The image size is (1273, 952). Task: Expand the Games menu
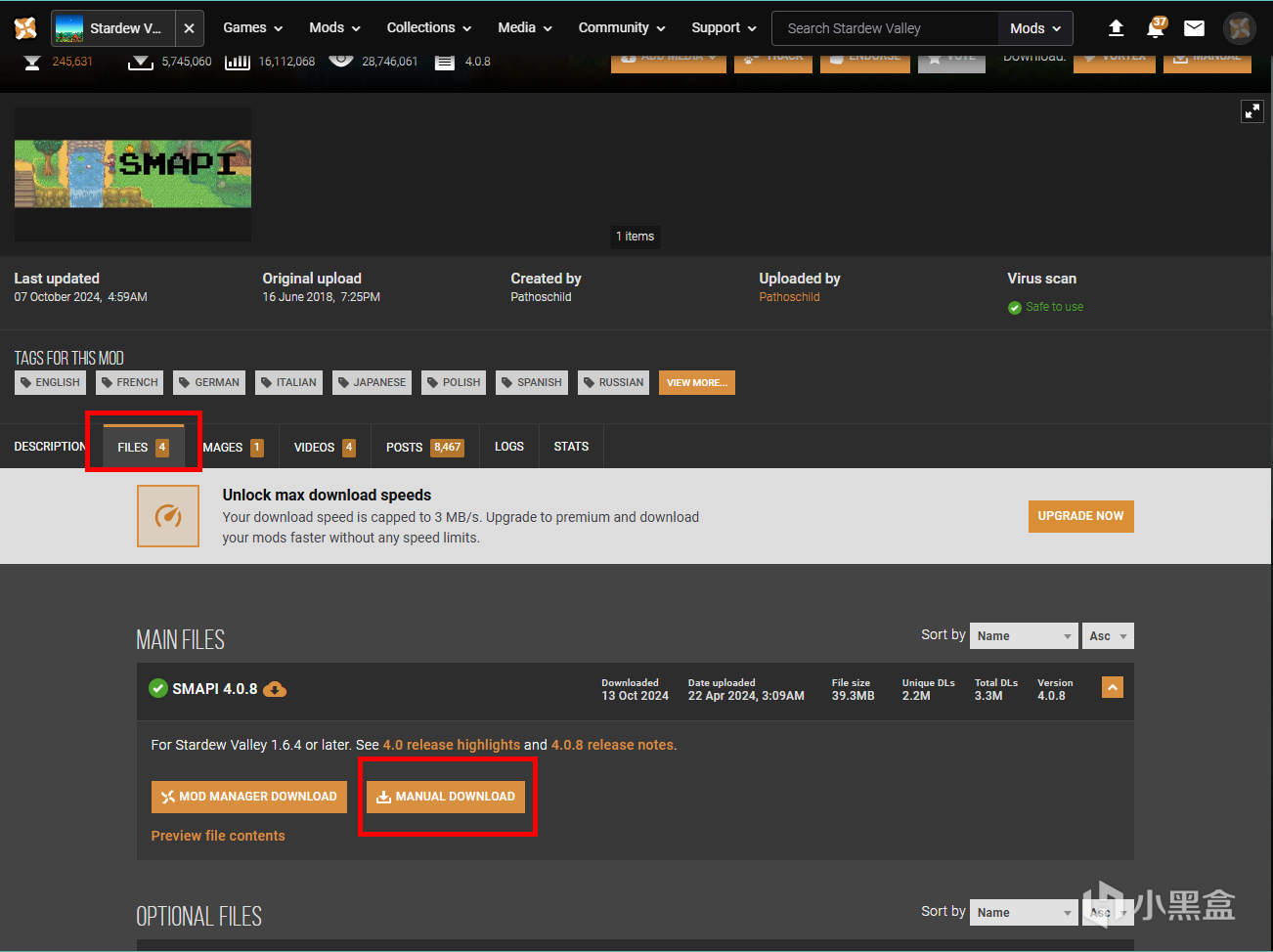[252, 28]
